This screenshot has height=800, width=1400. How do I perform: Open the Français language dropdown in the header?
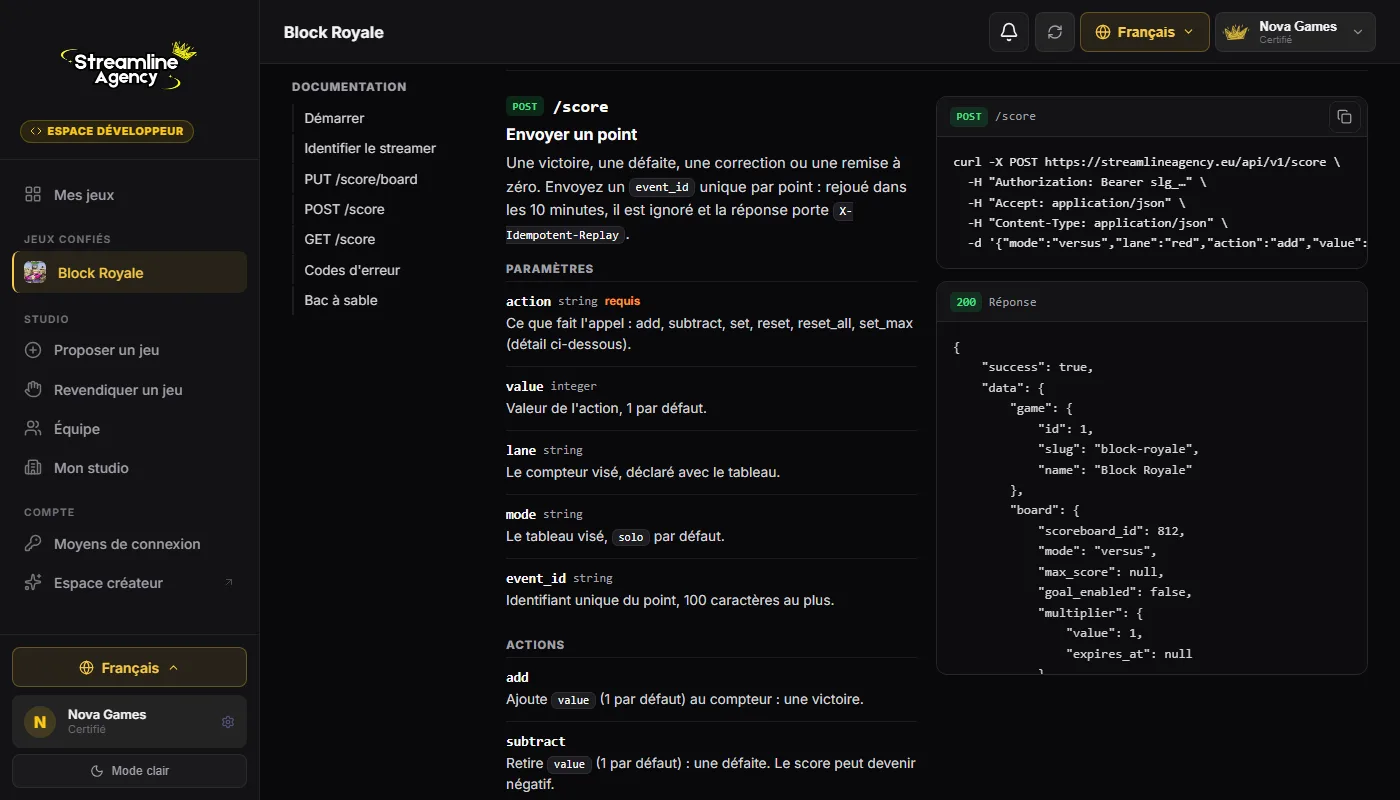pos(1145,32)
